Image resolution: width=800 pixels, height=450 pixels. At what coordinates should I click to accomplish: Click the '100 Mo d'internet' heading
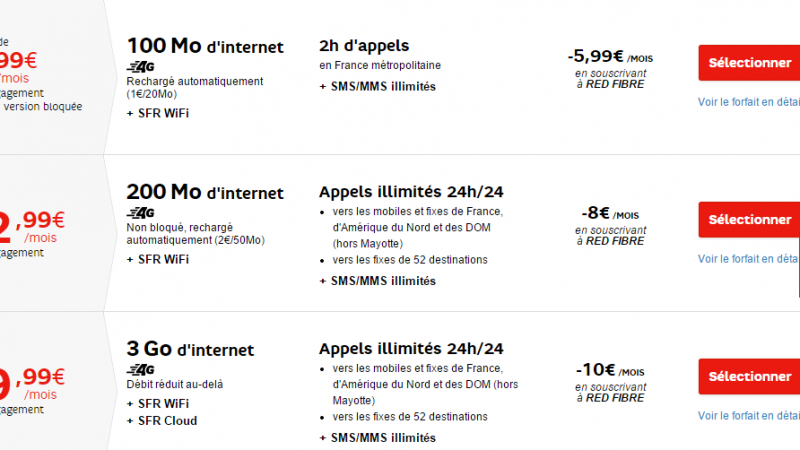[x=205, y=46]
